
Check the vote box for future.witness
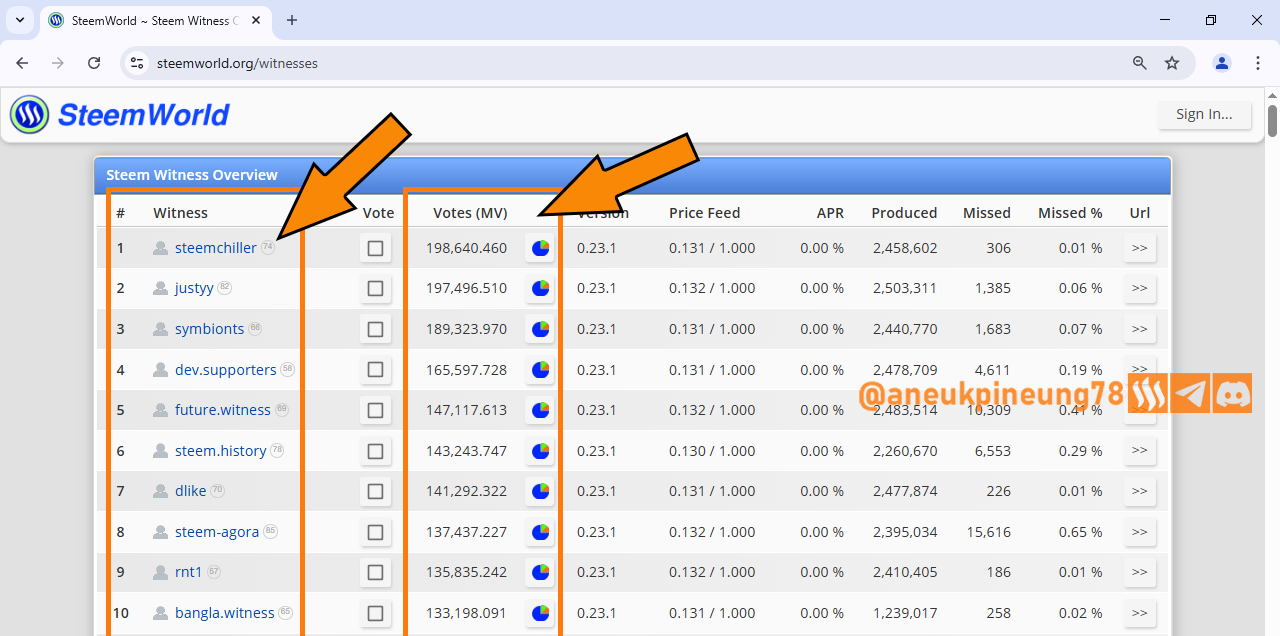[x=375, y=410]
